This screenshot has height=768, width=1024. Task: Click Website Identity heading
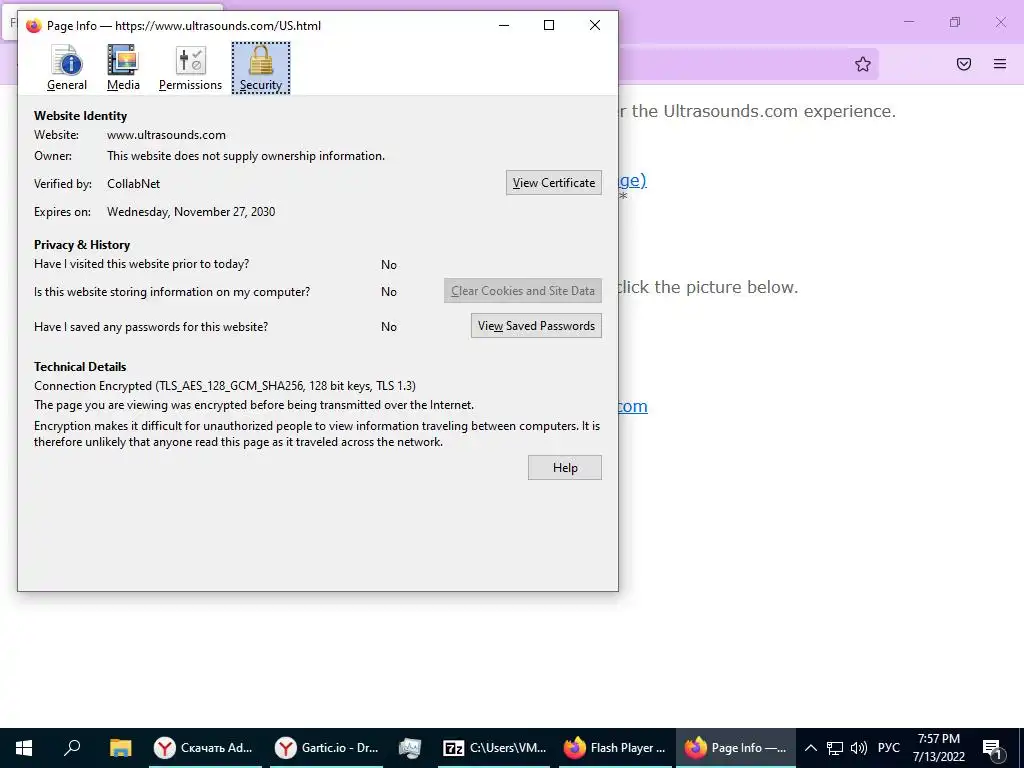(80, 116)
